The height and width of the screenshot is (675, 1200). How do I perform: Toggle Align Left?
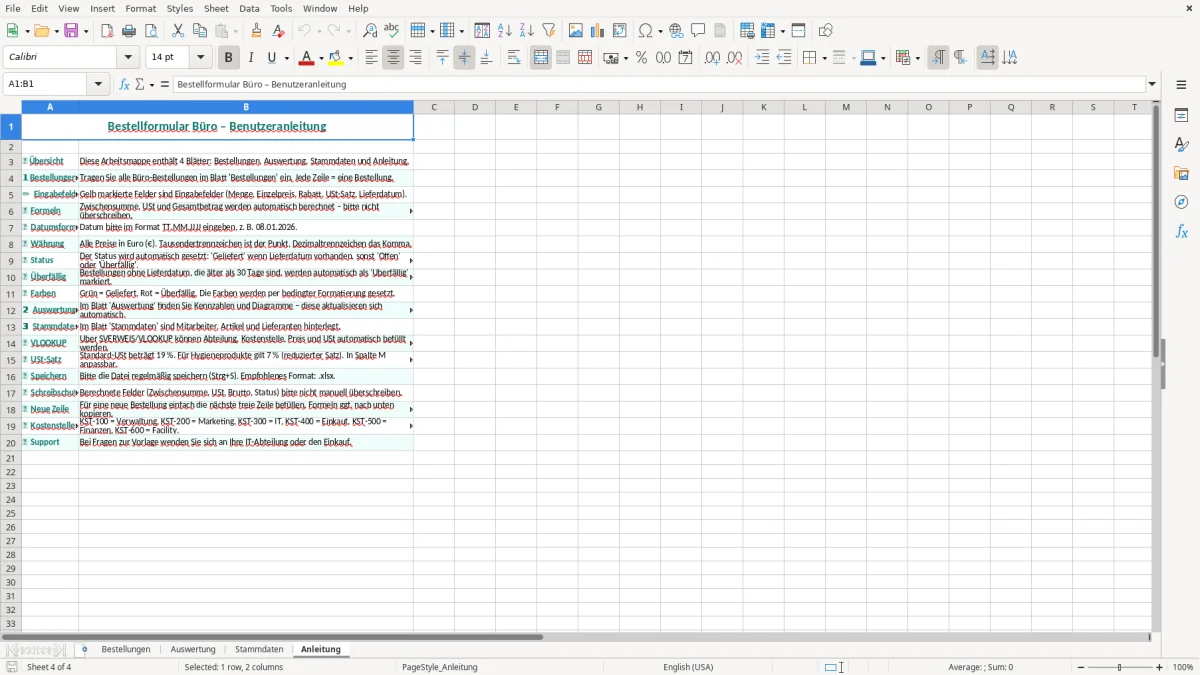pos(371,58)
